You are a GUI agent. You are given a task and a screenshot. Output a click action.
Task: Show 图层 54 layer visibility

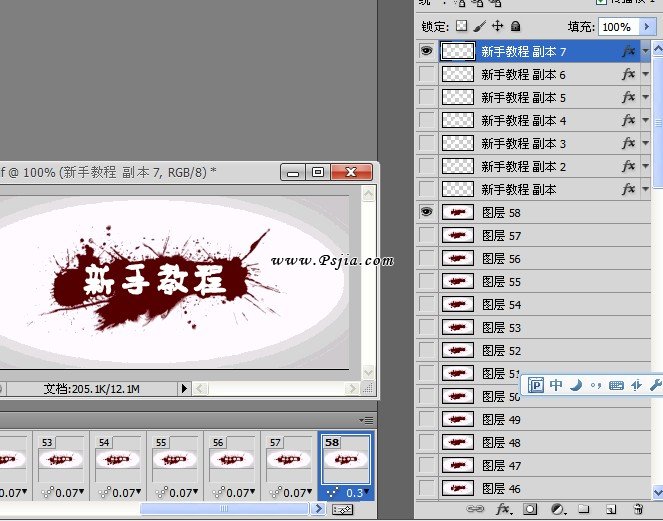[x=427, y=304]
